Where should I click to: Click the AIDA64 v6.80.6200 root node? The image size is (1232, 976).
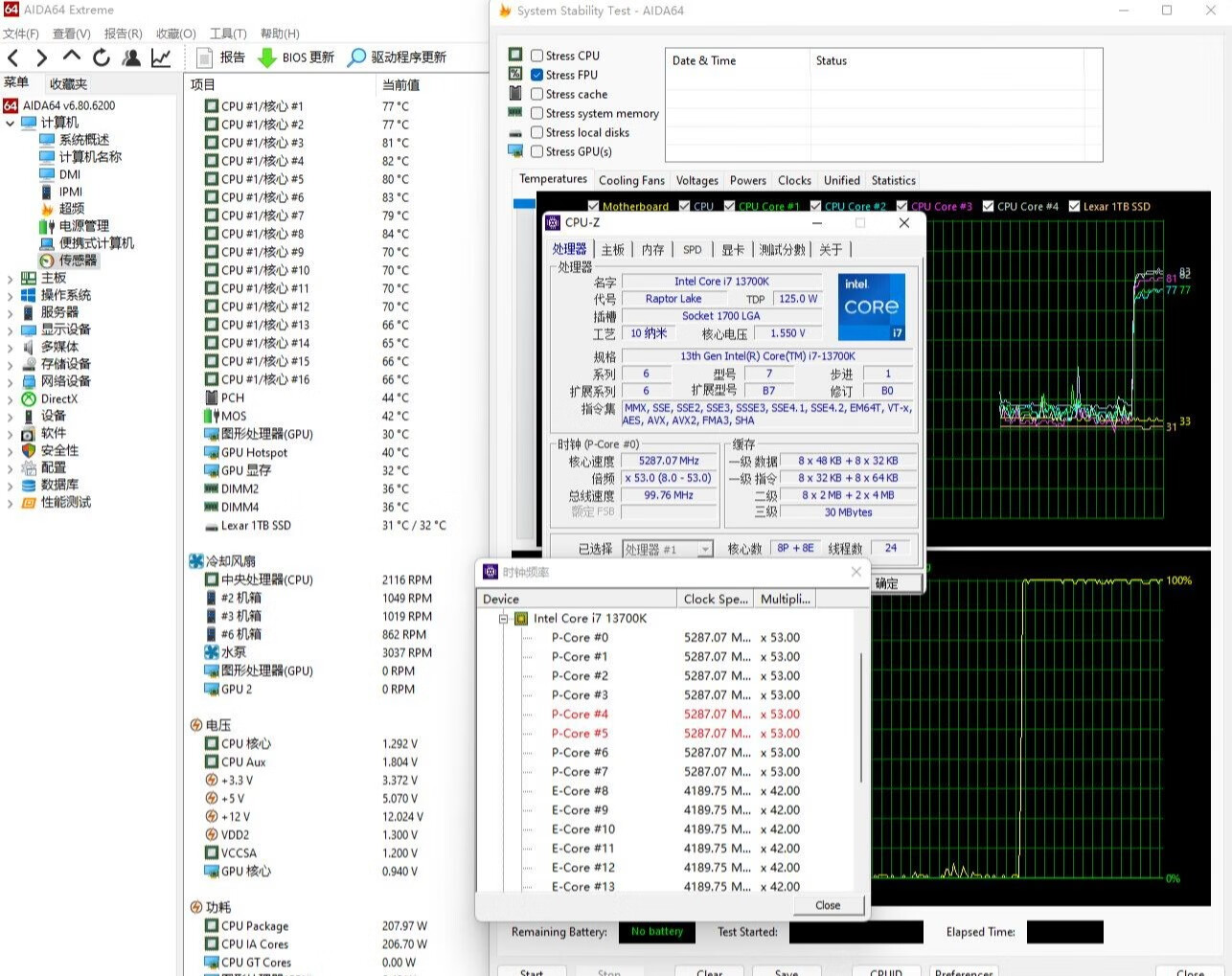(69, 105)
